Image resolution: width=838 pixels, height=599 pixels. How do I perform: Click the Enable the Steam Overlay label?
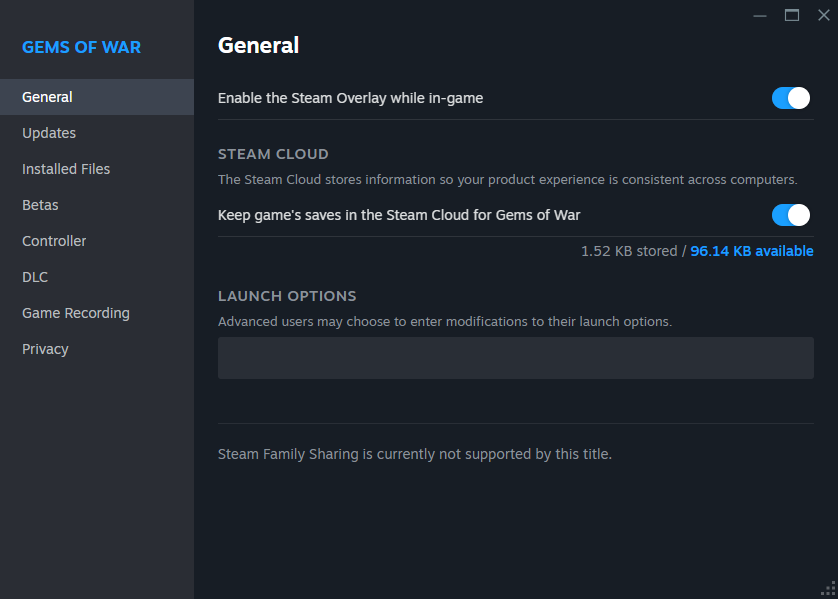pos(351,98)
